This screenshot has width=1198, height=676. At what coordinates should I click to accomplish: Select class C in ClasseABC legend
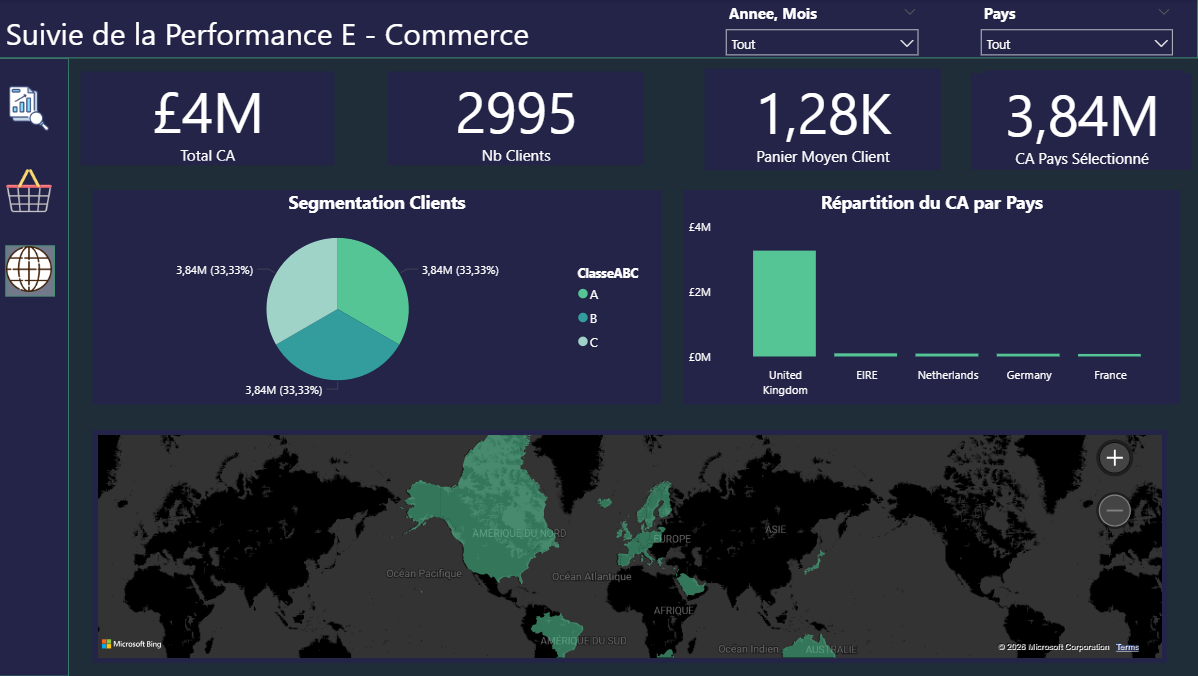click(x=588, y=342)
